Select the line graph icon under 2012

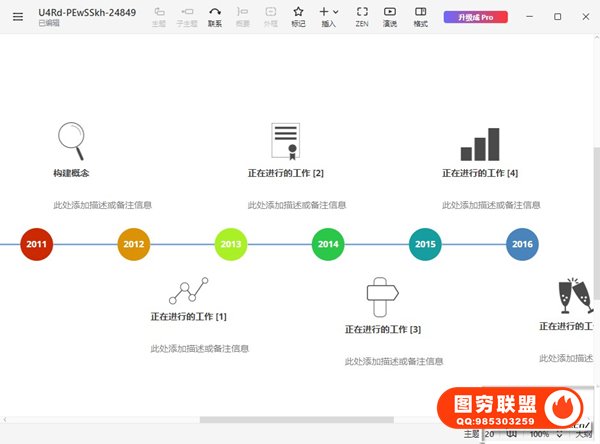188,290
